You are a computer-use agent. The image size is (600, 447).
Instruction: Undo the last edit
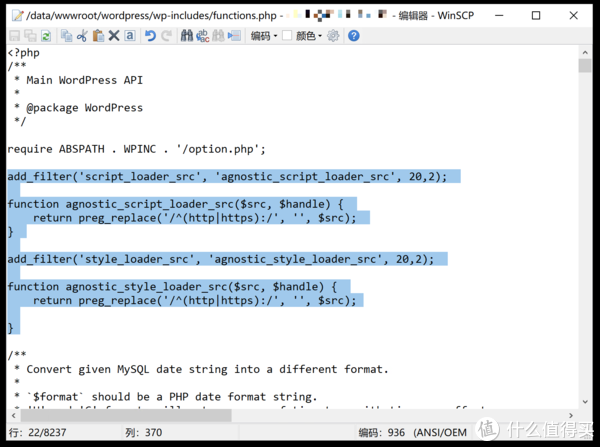click(150, 36)
